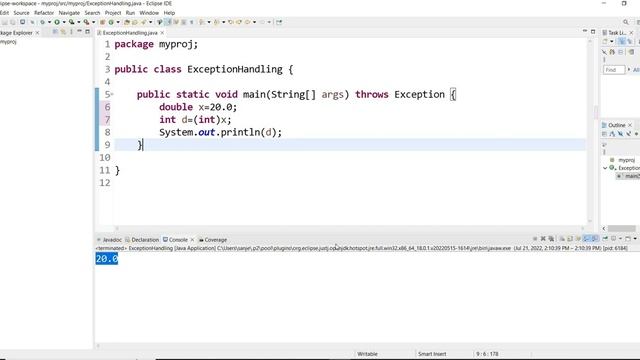Minimize the Package Explorer panel
Viewport: 640px width, 360px height.
point(80,31)
